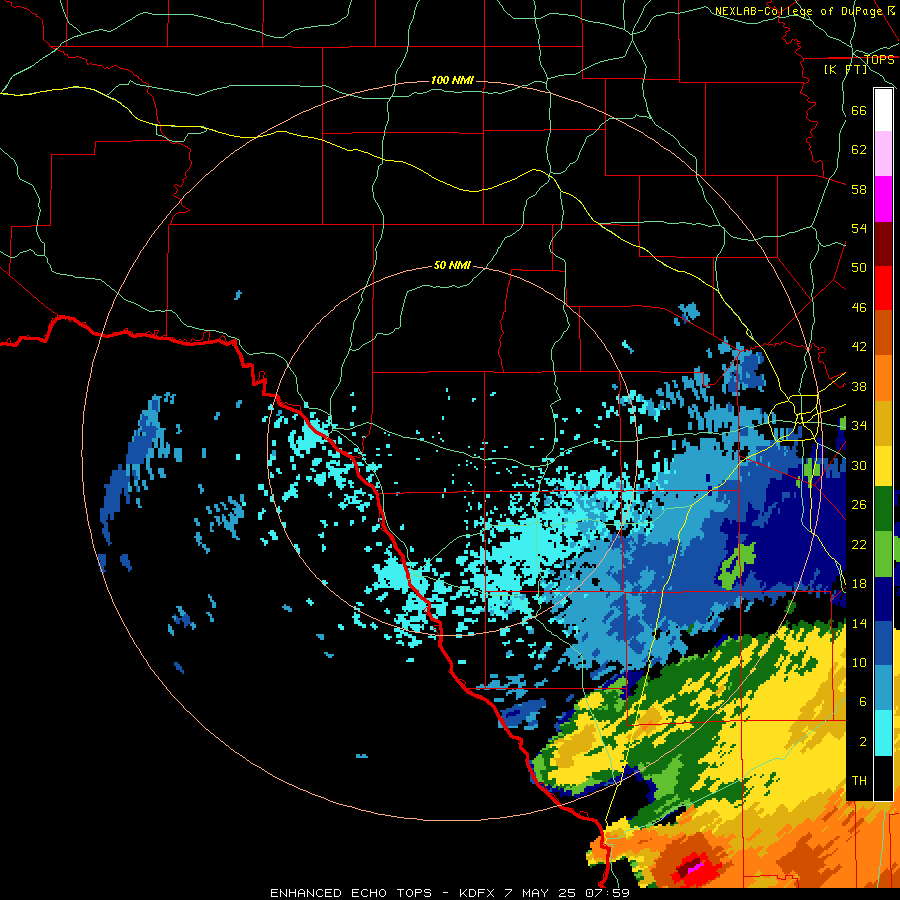
Task: Select the dark red legend segment
Action: pos(883,245)
